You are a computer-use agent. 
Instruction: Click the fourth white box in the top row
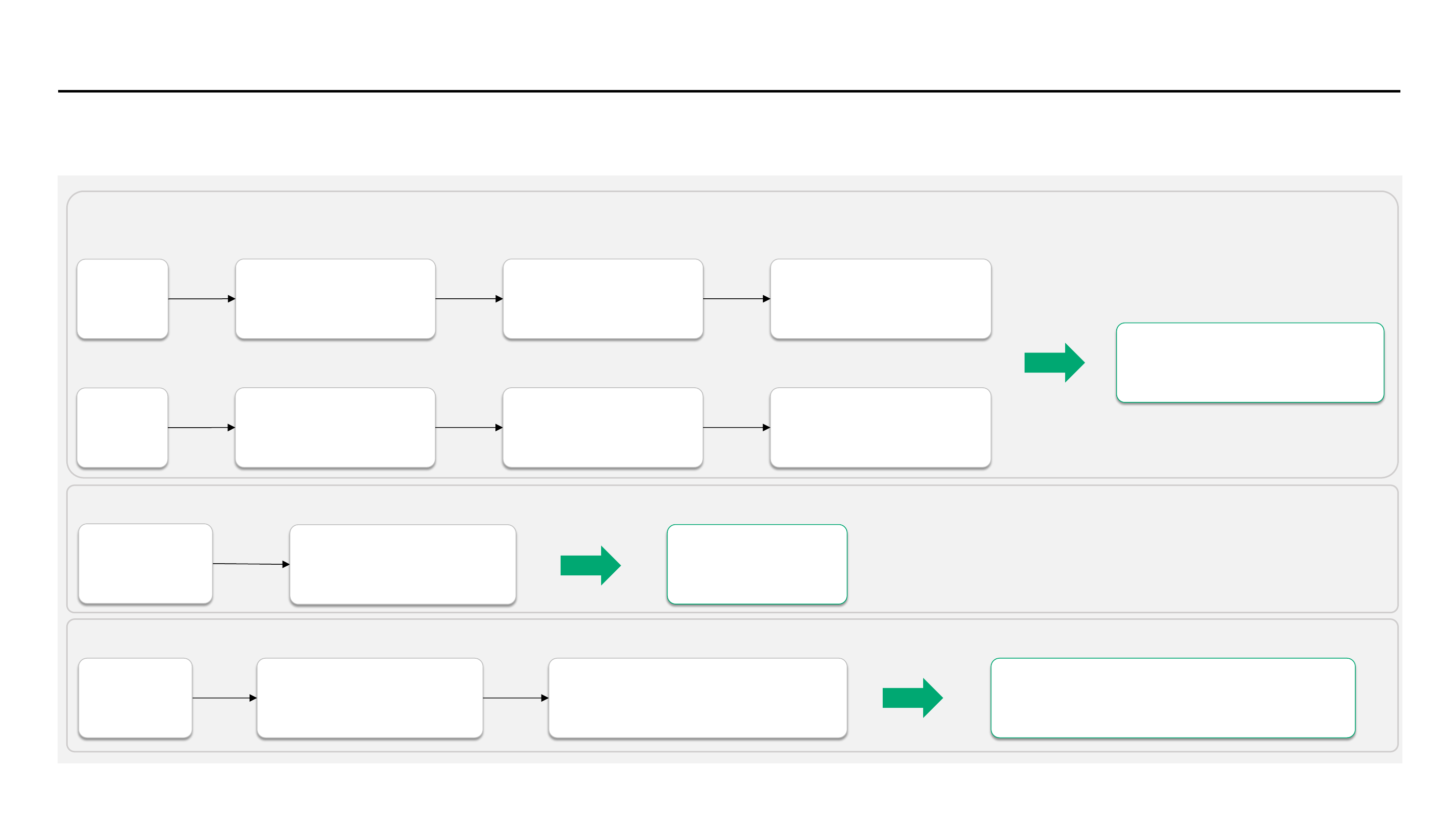coord(880,298)
